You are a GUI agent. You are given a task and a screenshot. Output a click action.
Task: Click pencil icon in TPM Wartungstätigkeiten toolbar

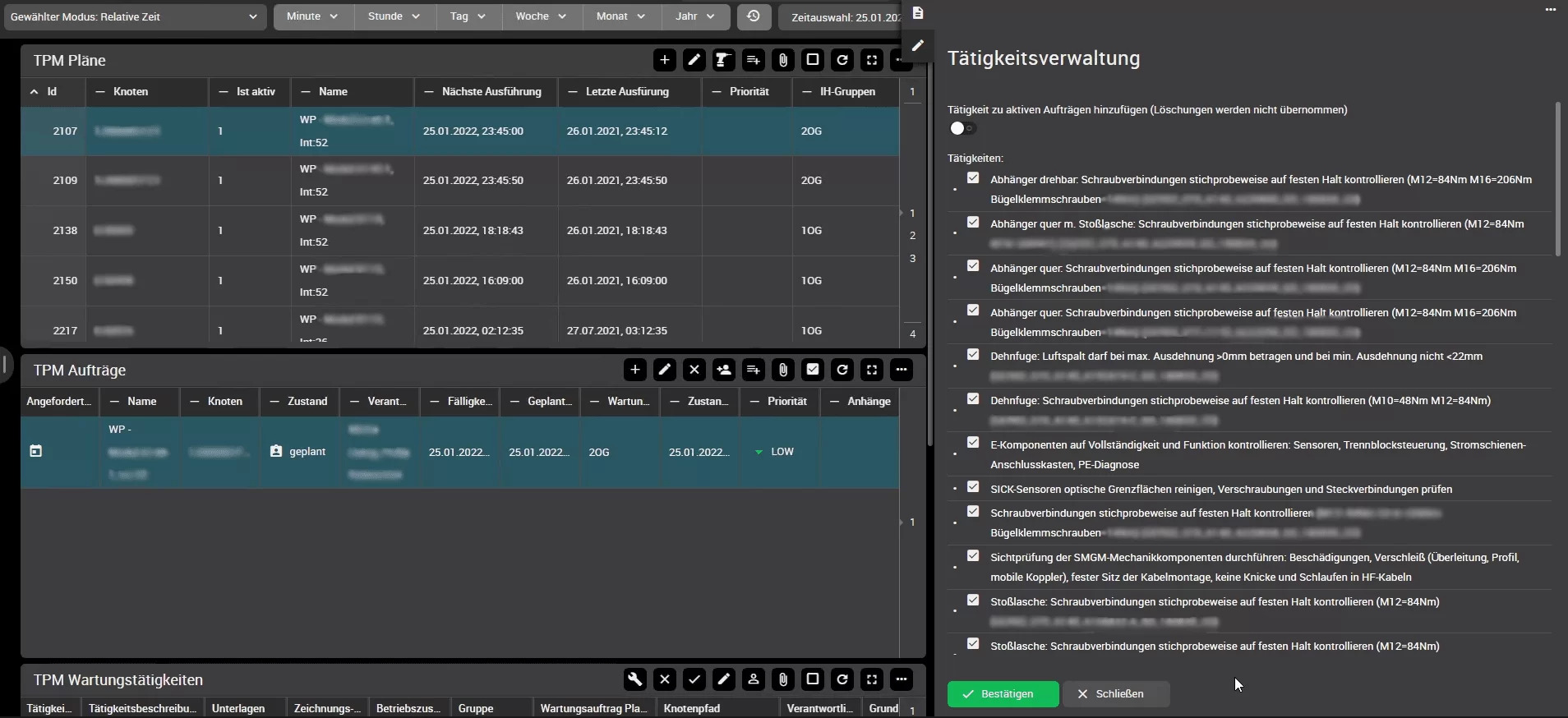[724, 679]
